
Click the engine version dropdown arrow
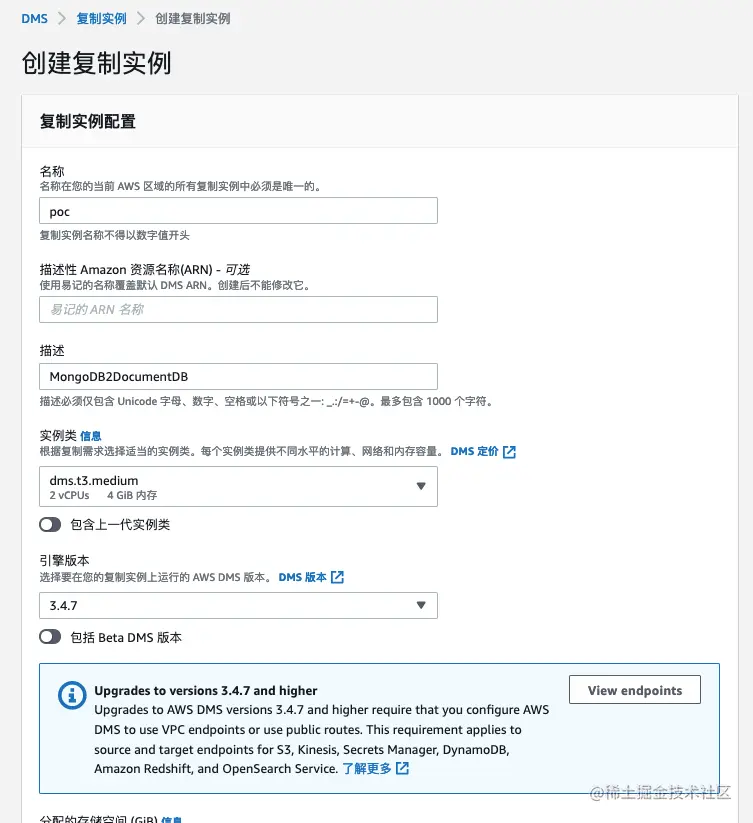click(421, 605)
